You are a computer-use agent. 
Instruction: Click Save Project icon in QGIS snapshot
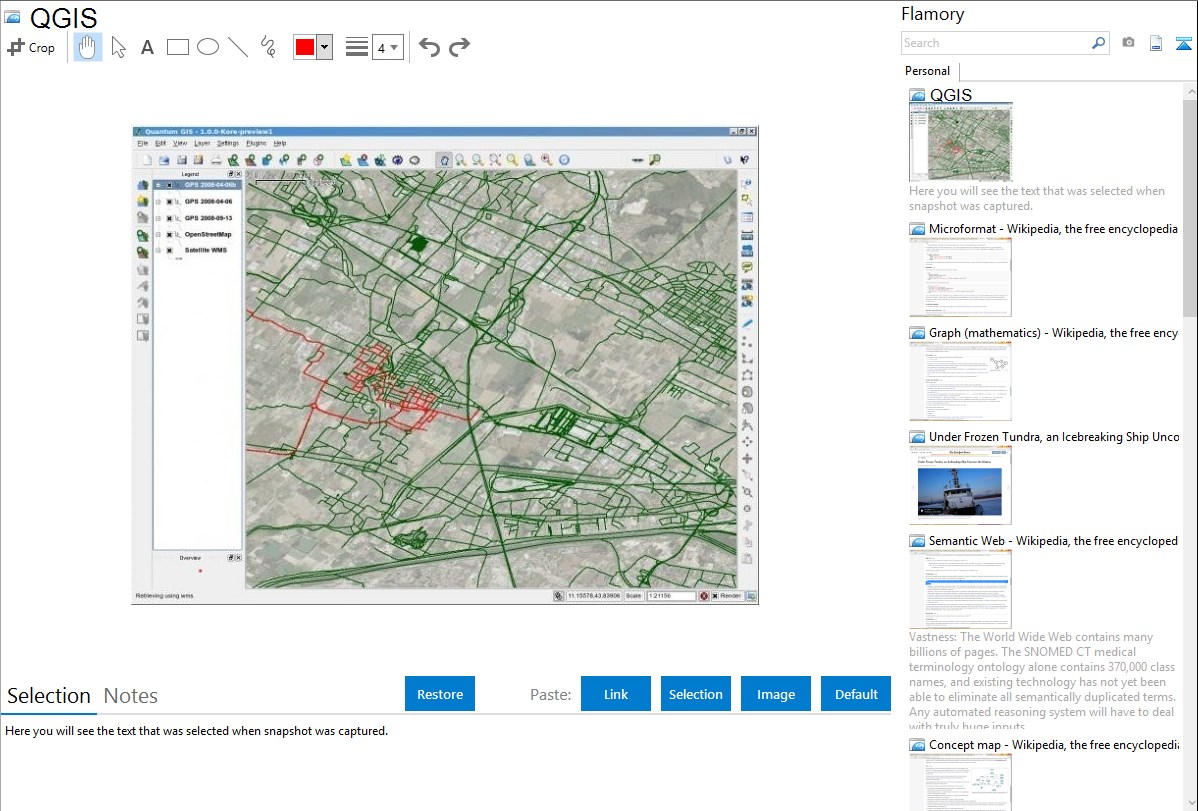point(181,160)
